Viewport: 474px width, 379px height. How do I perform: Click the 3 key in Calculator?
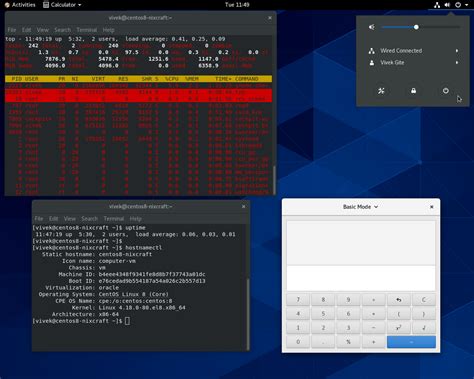pos(348,328)
